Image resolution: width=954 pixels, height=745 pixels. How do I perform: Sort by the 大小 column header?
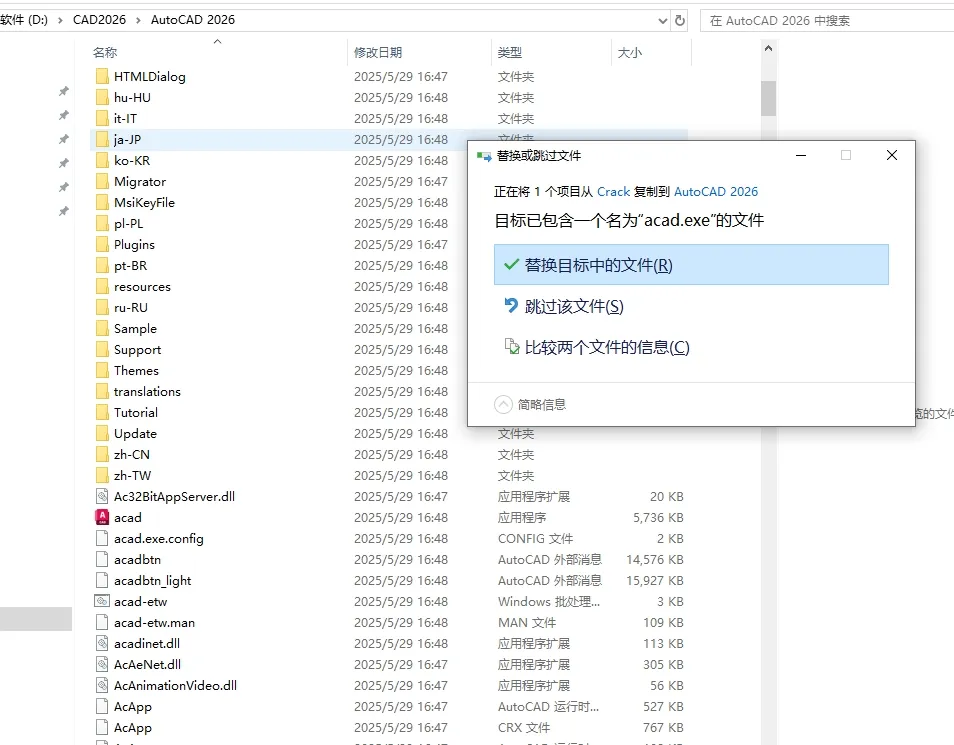(x=629, y=52)
